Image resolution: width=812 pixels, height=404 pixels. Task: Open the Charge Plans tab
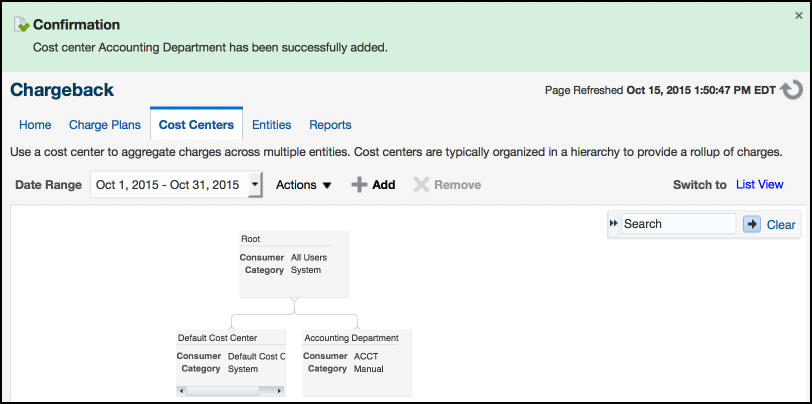click(x=105, y=125)
